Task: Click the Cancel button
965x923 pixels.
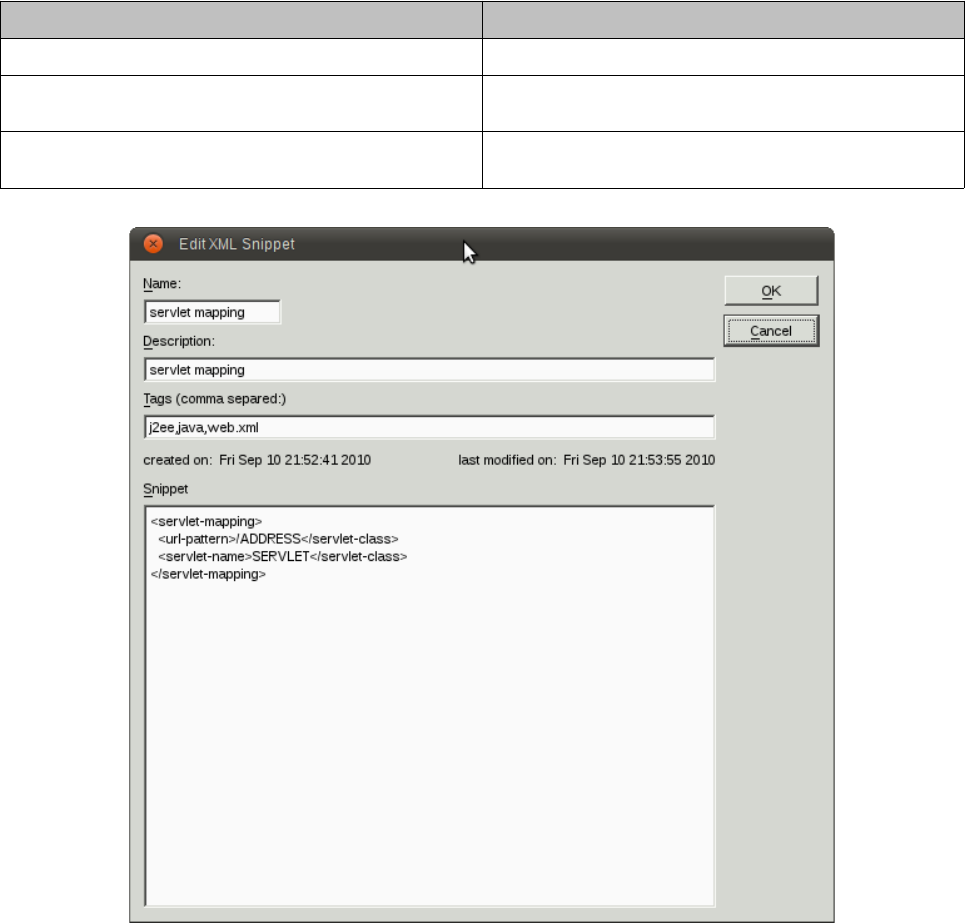Action: 771,331
